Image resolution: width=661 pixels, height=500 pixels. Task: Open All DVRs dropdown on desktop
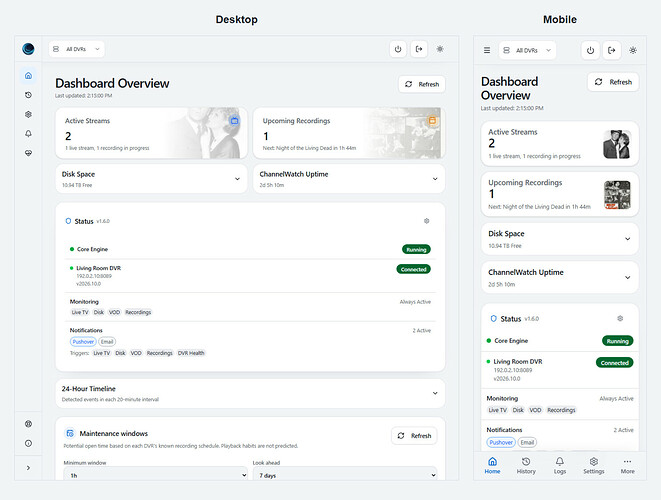tap(77, 49)
